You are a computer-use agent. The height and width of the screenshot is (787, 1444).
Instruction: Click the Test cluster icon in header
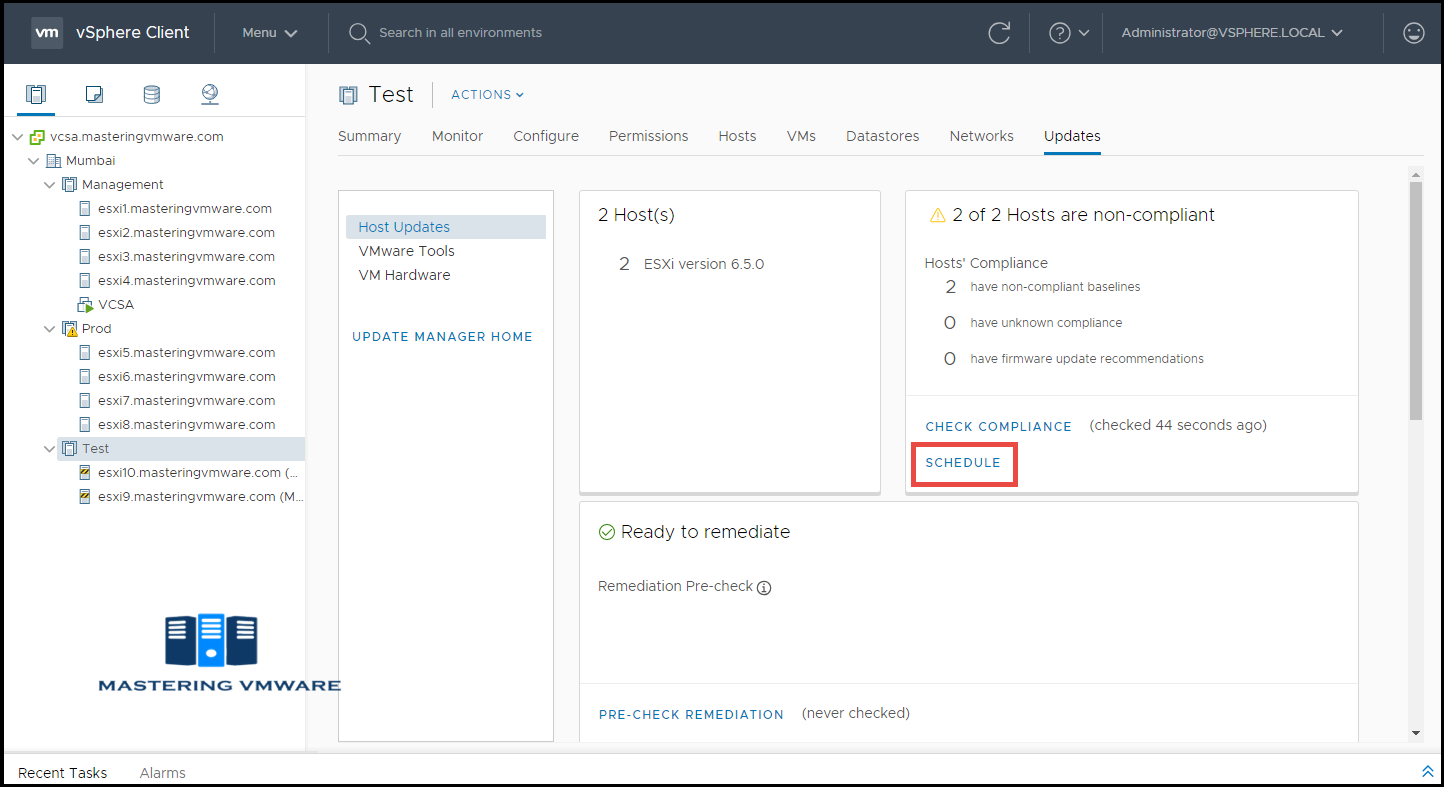click(x=348, y=95)
